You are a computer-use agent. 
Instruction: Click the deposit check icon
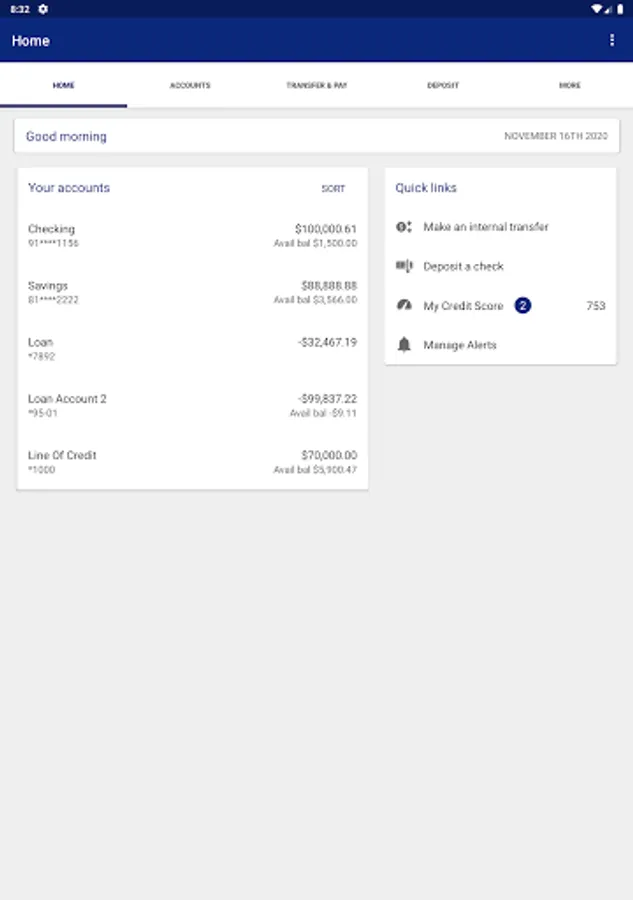404,266
